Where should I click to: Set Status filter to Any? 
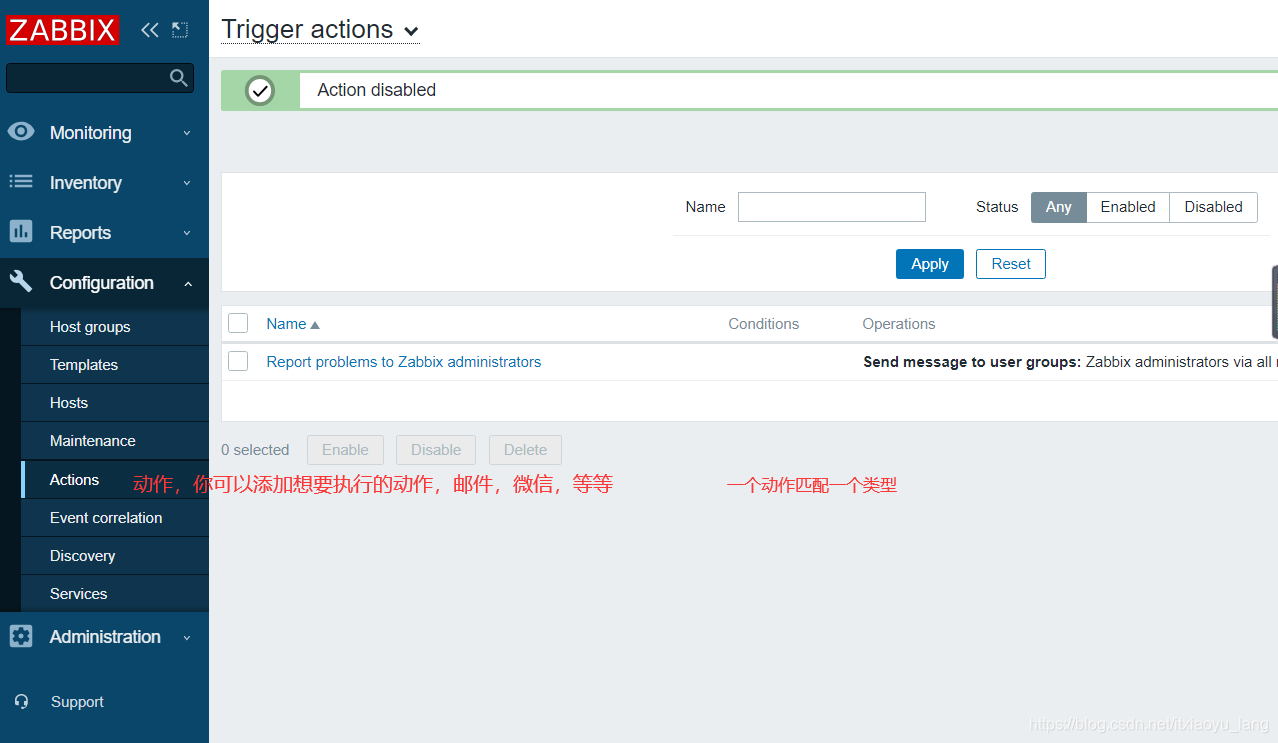pyautogui.click(x=1059, y=207)
